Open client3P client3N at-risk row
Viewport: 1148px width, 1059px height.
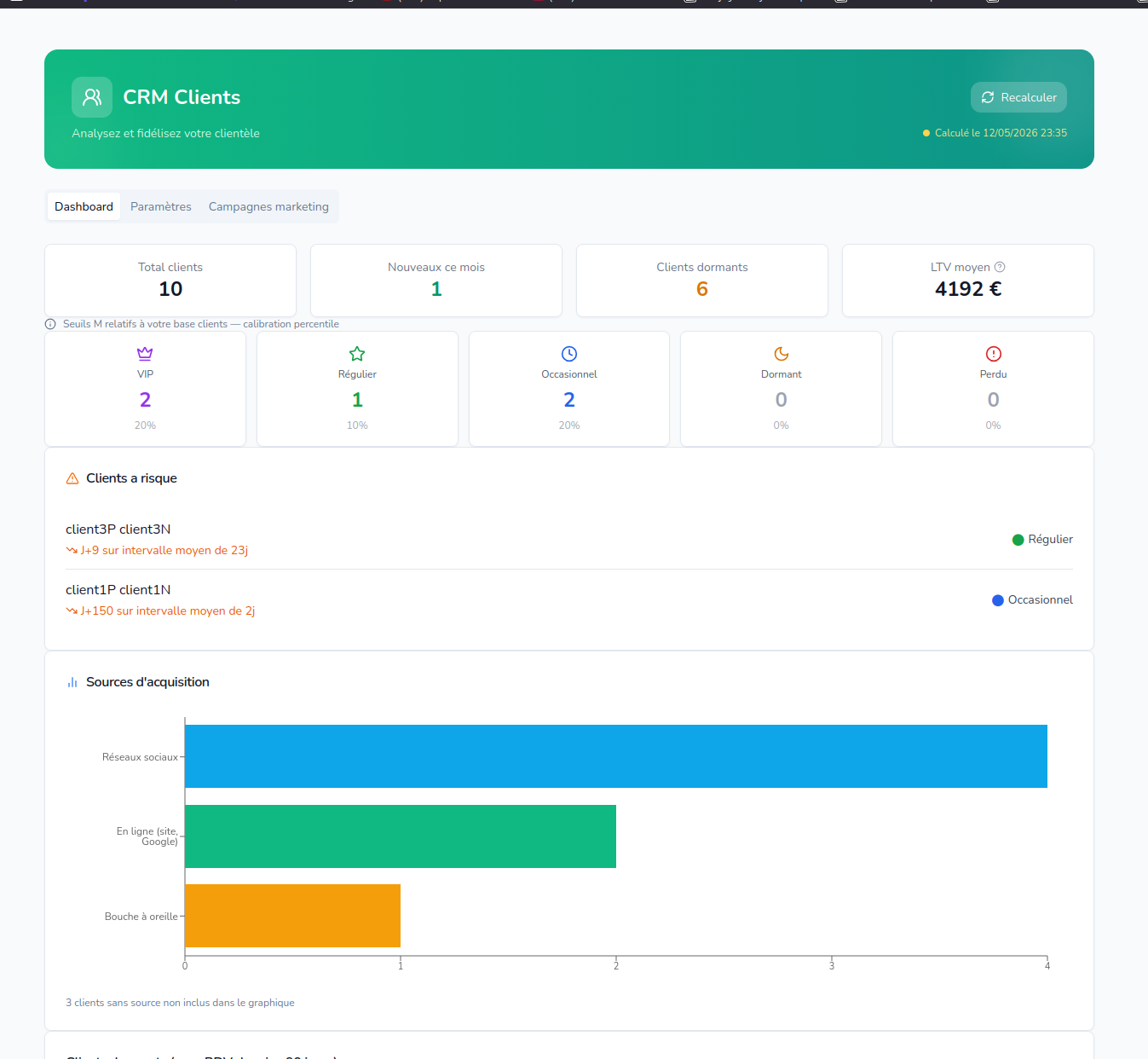point(569,539)
